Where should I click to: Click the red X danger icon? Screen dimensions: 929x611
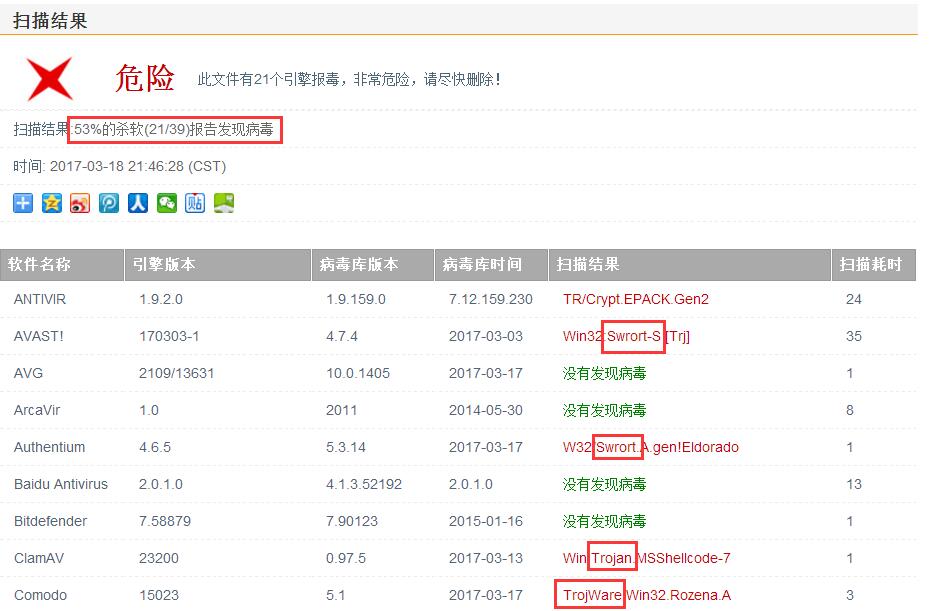pyautogui.click(x=50, y=79)
